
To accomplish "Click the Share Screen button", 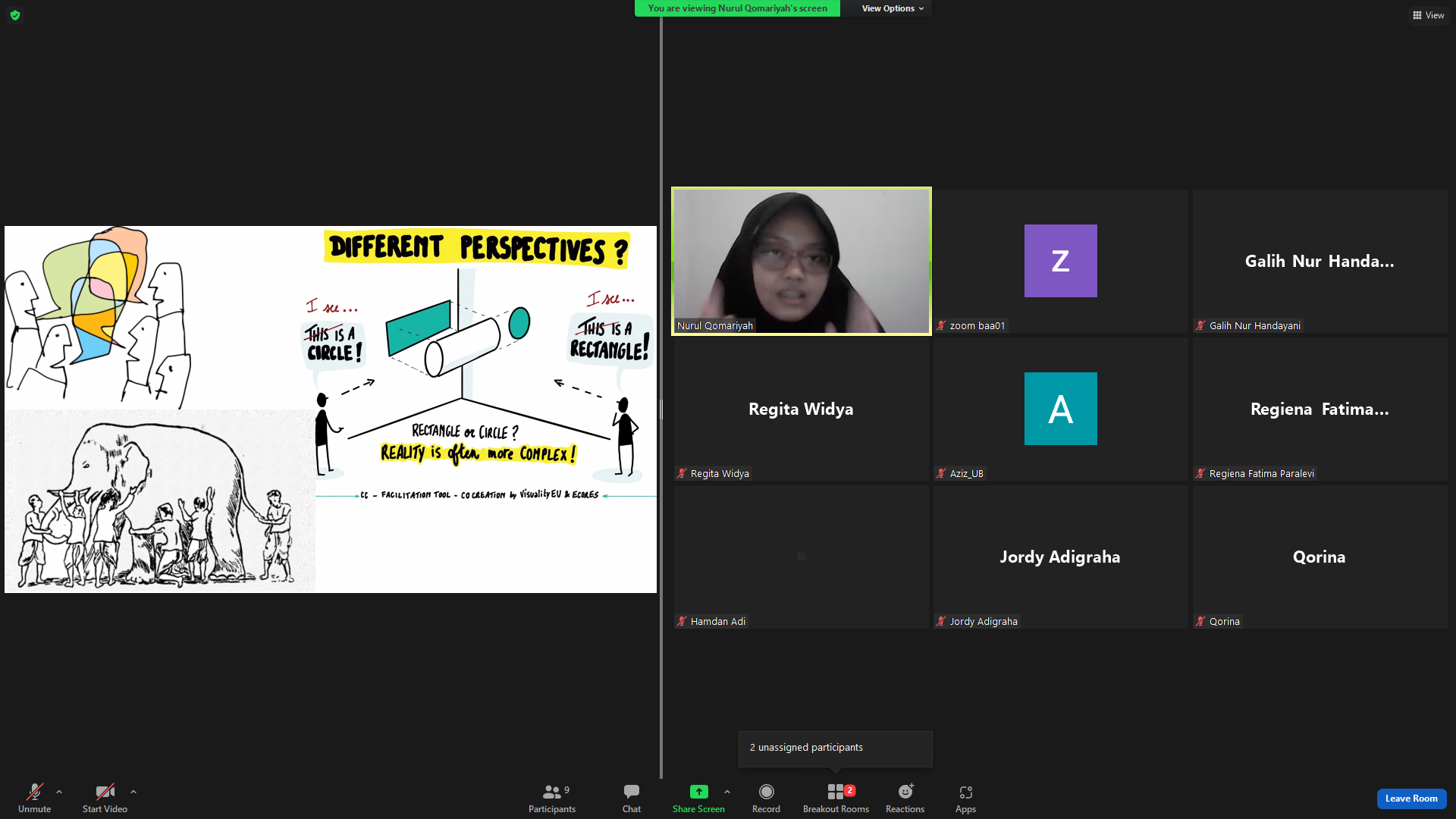I will pyautogui.click(x=698, y=798).
